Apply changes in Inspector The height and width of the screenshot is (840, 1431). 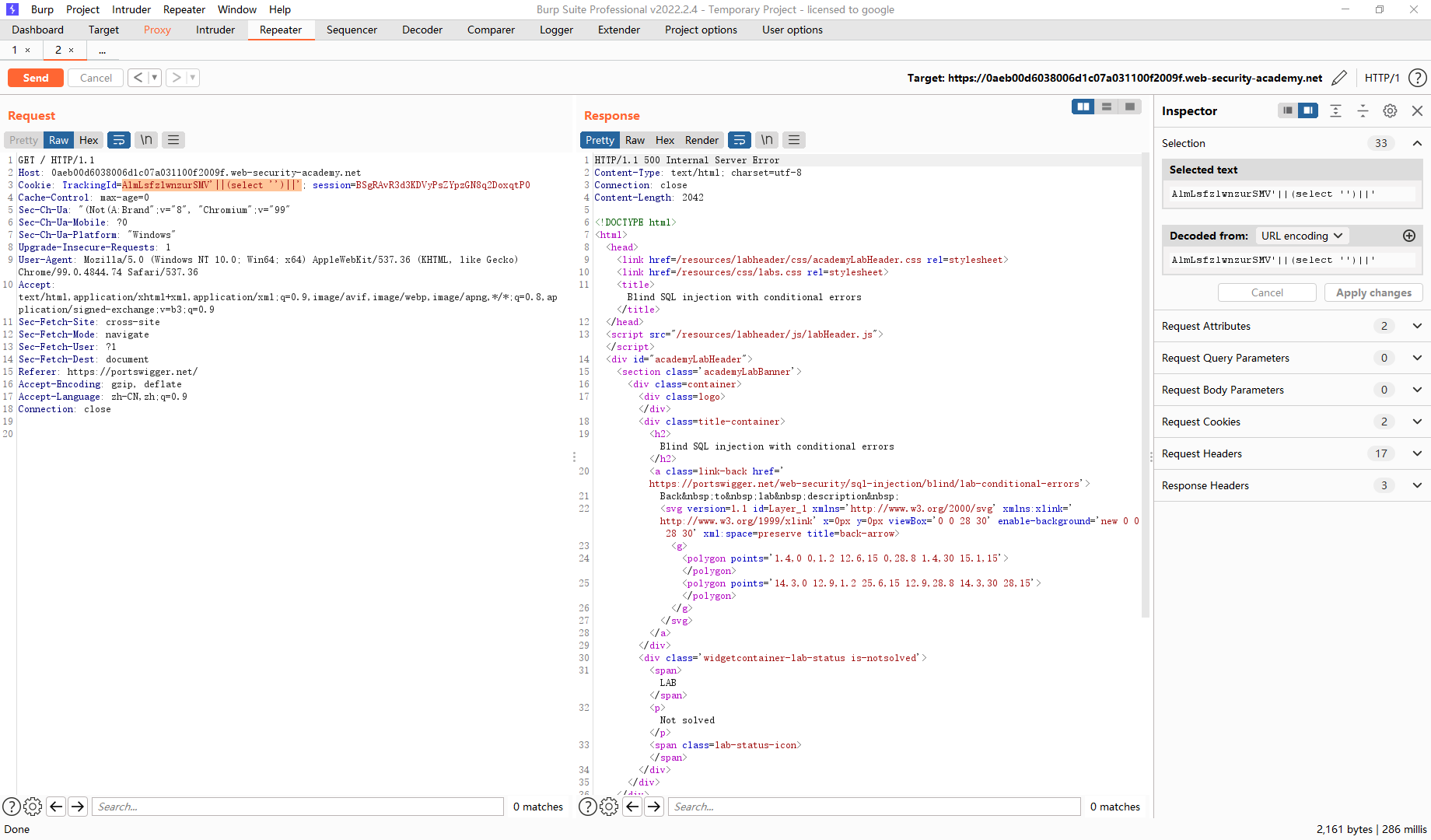(1373, 292)
